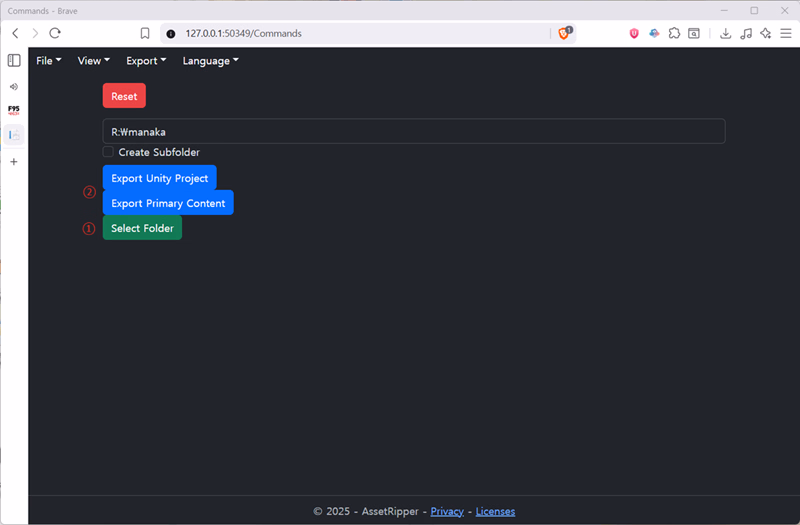
Task: Click the Brave Leo AI sparkle icon
Action: 765,33
